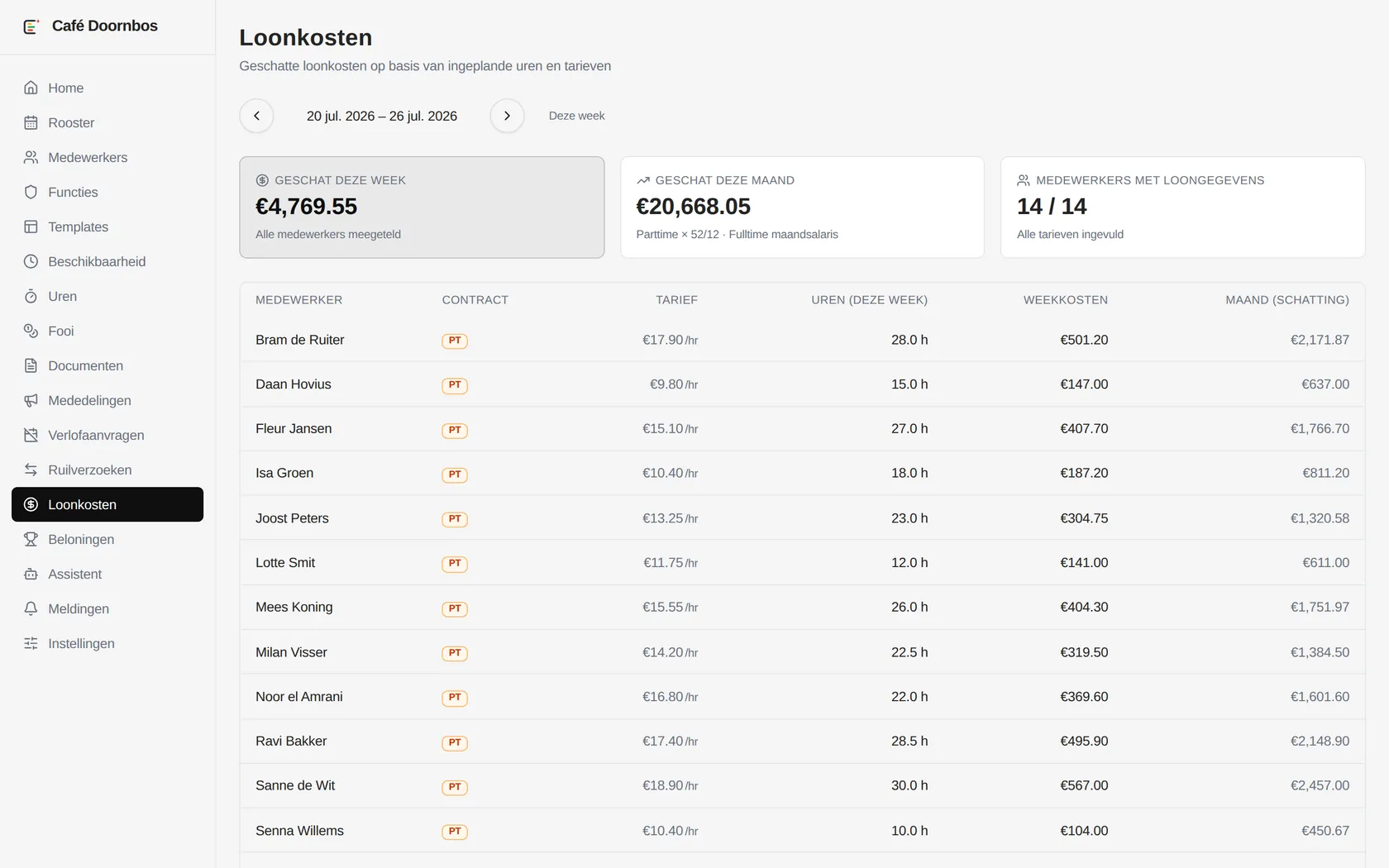1389x868 pixels.
Task: Select the Geschat deze maand card
Action: 802,207
